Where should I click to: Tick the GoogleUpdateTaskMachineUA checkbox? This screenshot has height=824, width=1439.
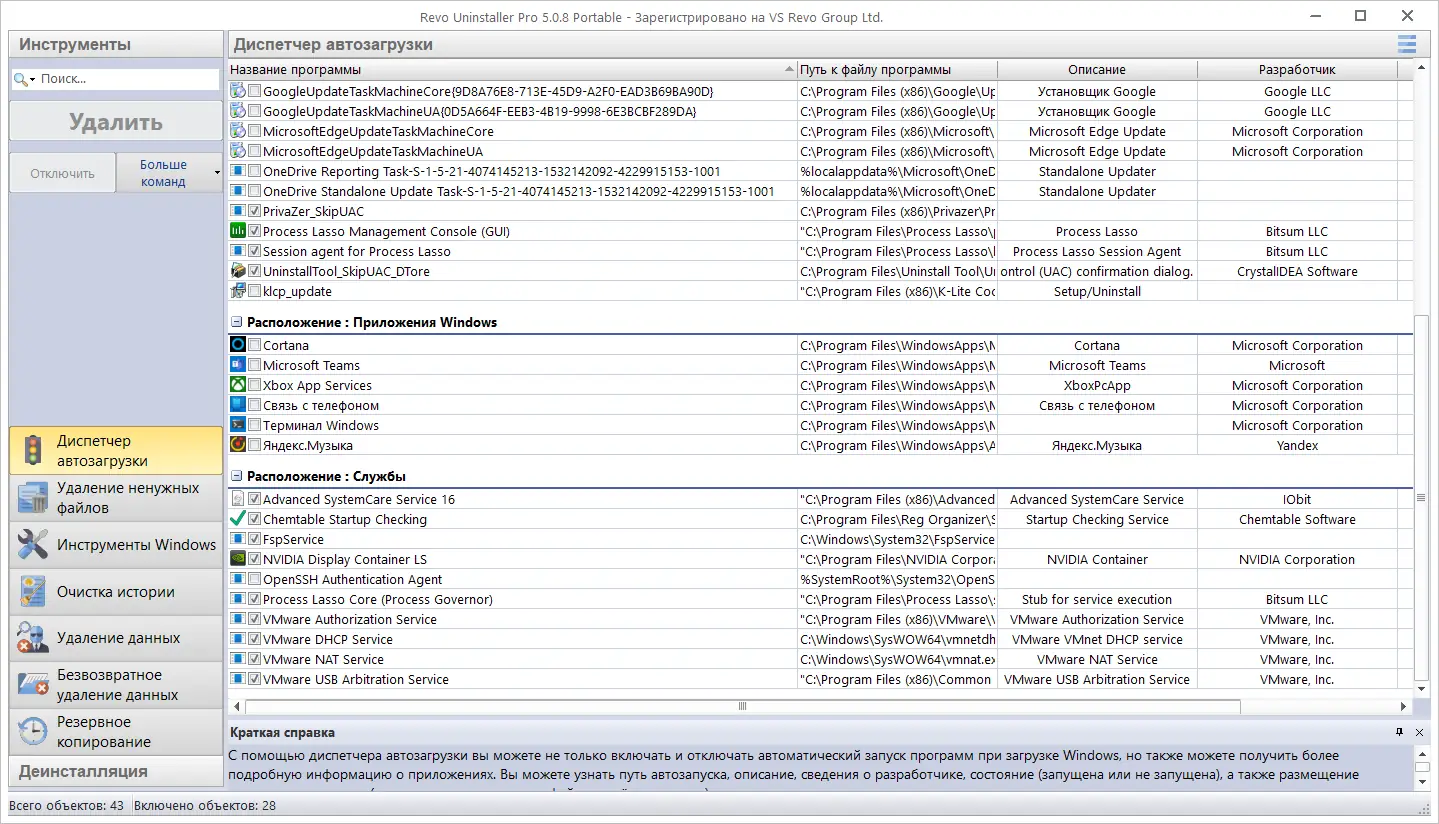click(255, 111)
